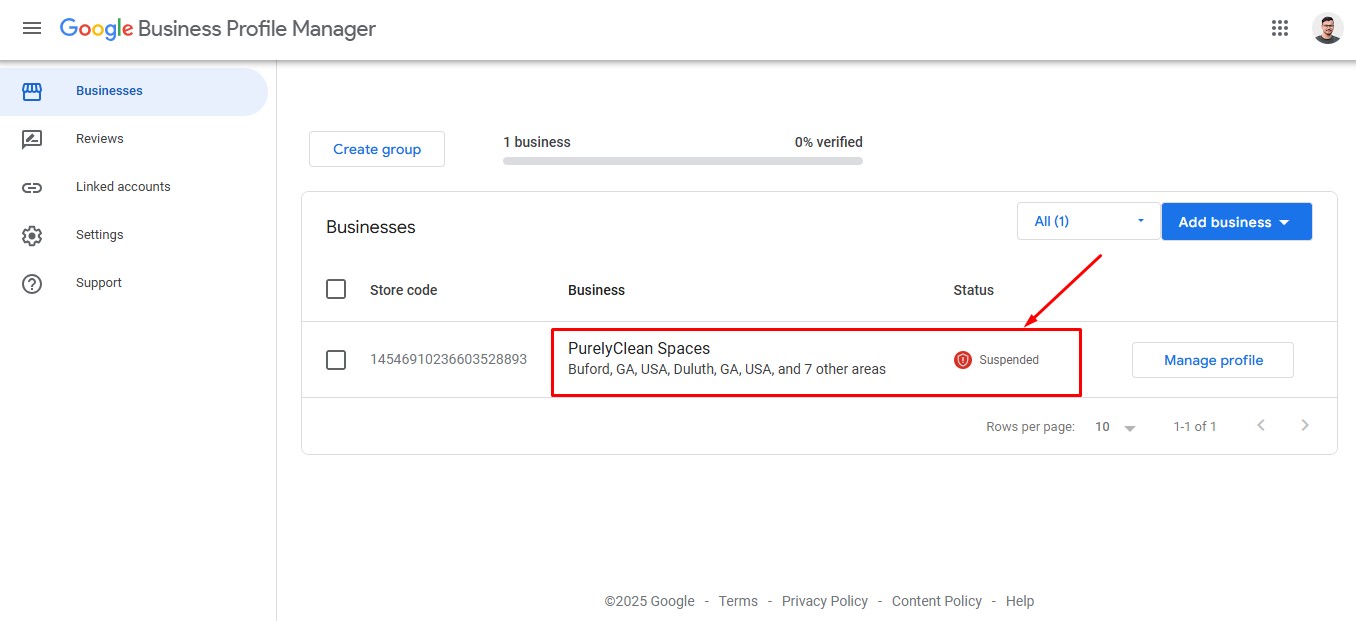
Task: Click the Manage profile button
Action: pyautogui.click(x=1212, y=360)
